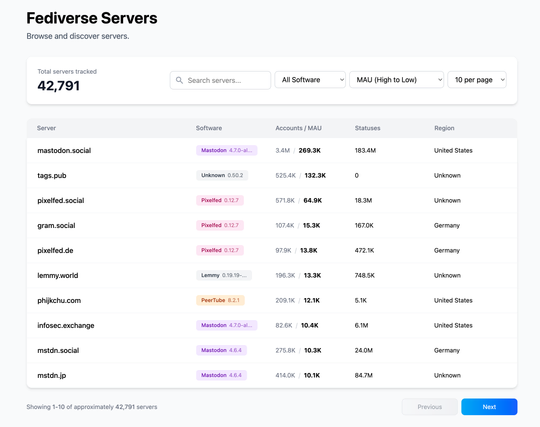This screenshot has width=540, height=427.
Task: Click the Mastodon 4.6.4 badge for mstdn.social
Action: pos(221,350)
